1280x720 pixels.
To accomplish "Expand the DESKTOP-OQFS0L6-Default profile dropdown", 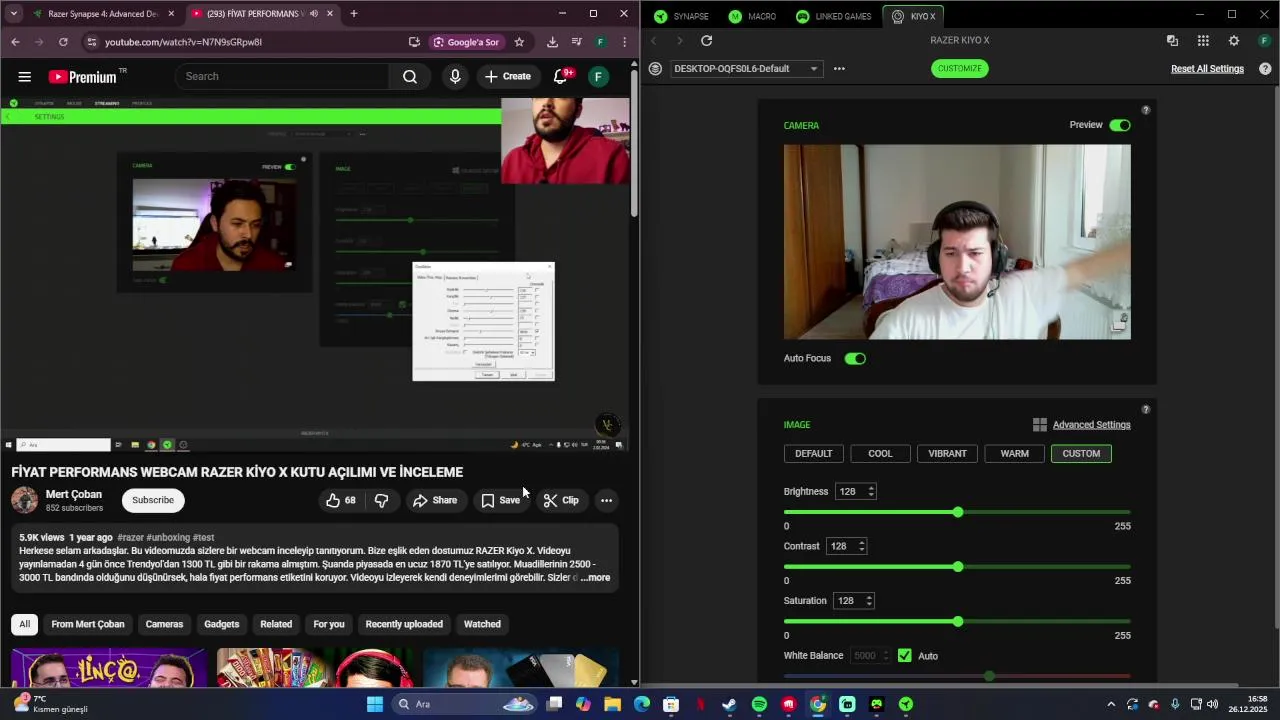I will click(745, 69).
